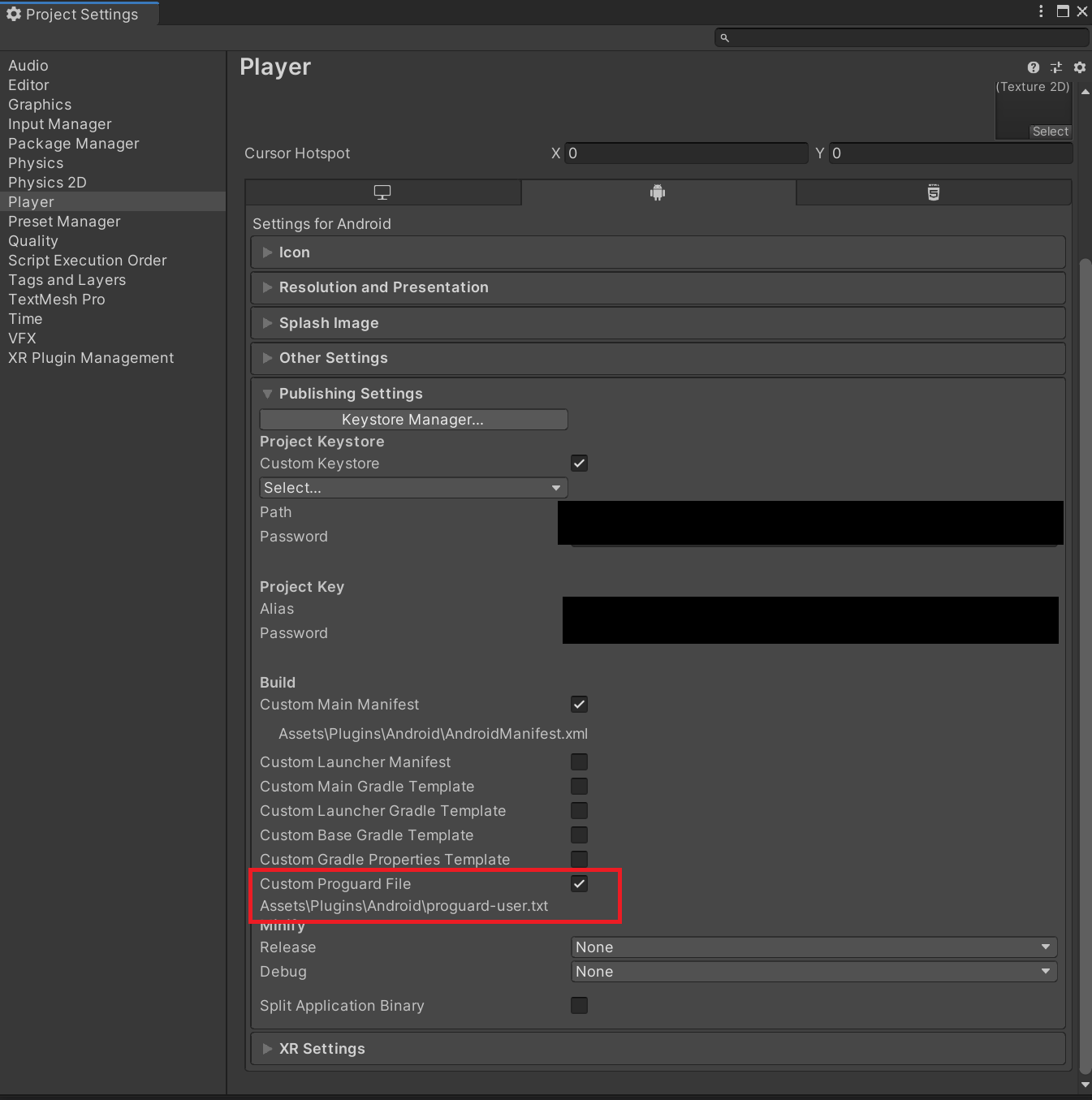The image size is (1092, 1100).
Task: Enable Custom Launcher Manifest
Action: pyautogui.click(x=579, y=761)
